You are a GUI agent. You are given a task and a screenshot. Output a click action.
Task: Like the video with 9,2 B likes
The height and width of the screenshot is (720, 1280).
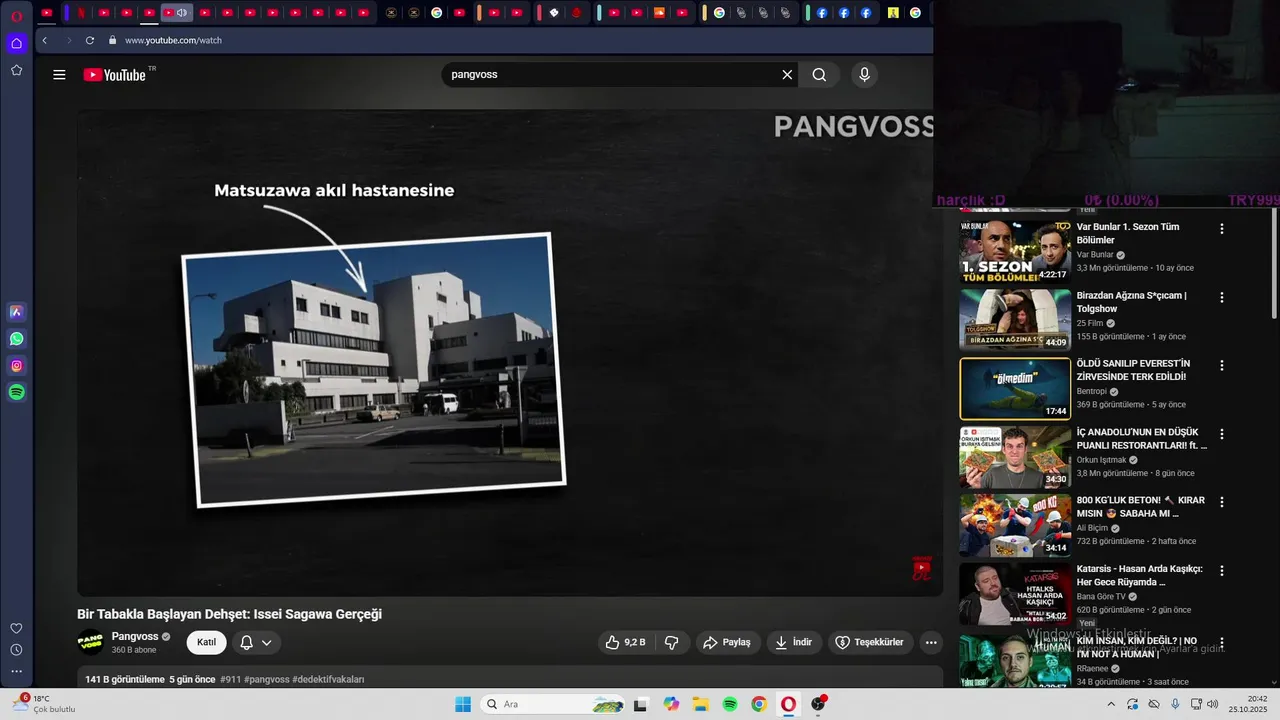pyautogui.click(x=625, y=642)
